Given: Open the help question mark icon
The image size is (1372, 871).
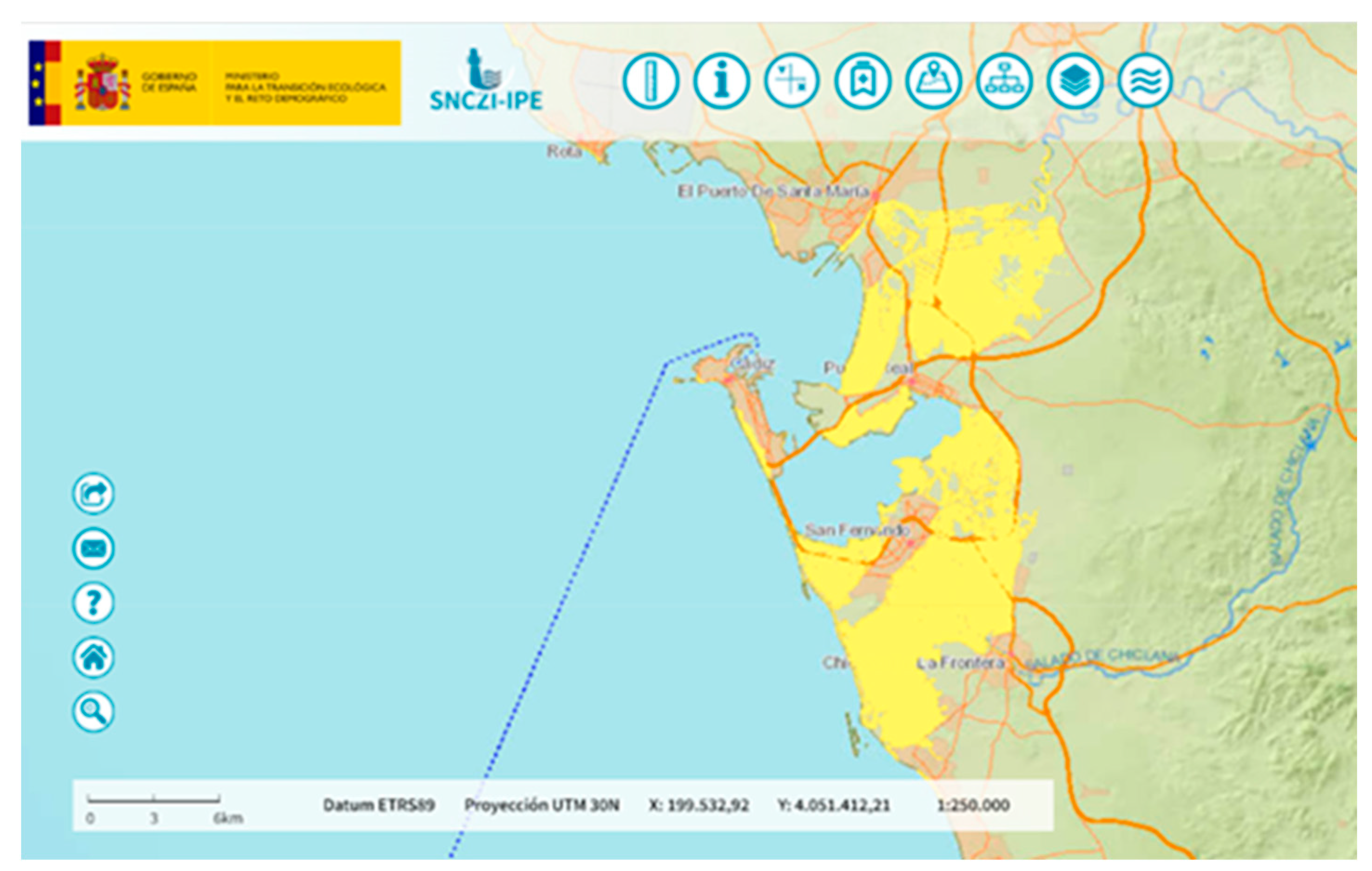Looking at the screenshot, I should (93, 602).
